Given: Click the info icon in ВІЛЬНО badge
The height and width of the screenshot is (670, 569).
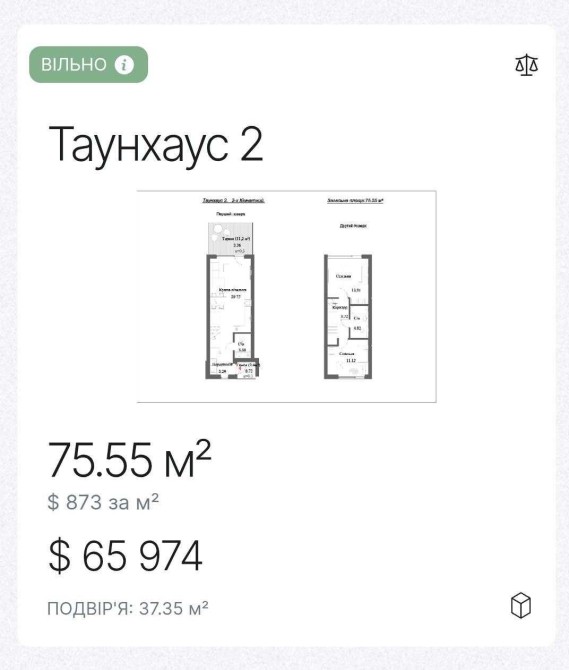Looking at the screenshot, I should click(124, 65).
